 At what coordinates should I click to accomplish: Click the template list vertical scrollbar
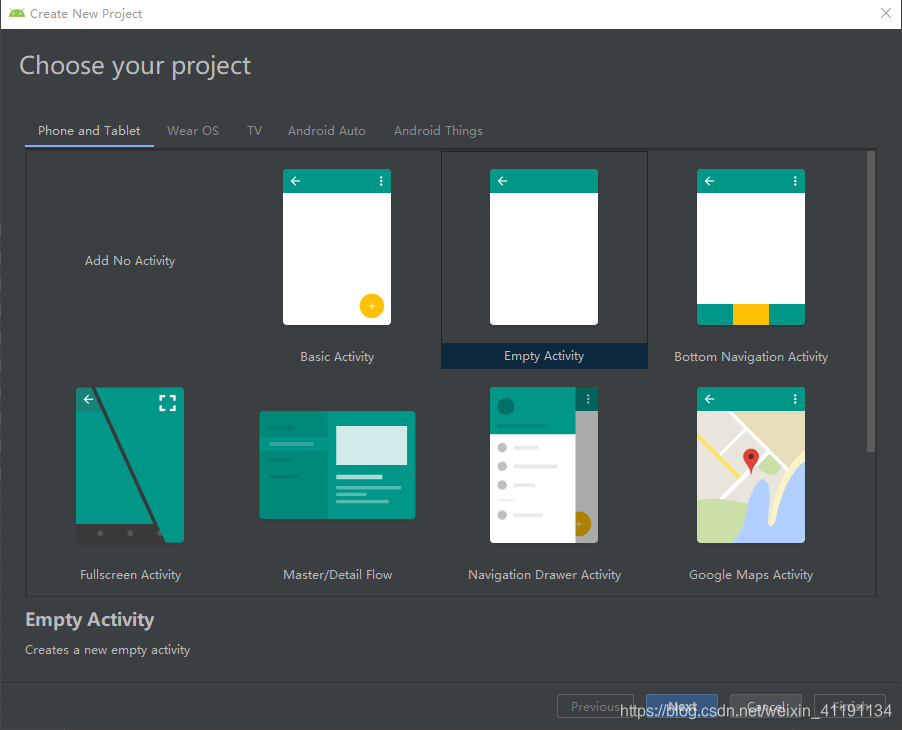[871, 301]
